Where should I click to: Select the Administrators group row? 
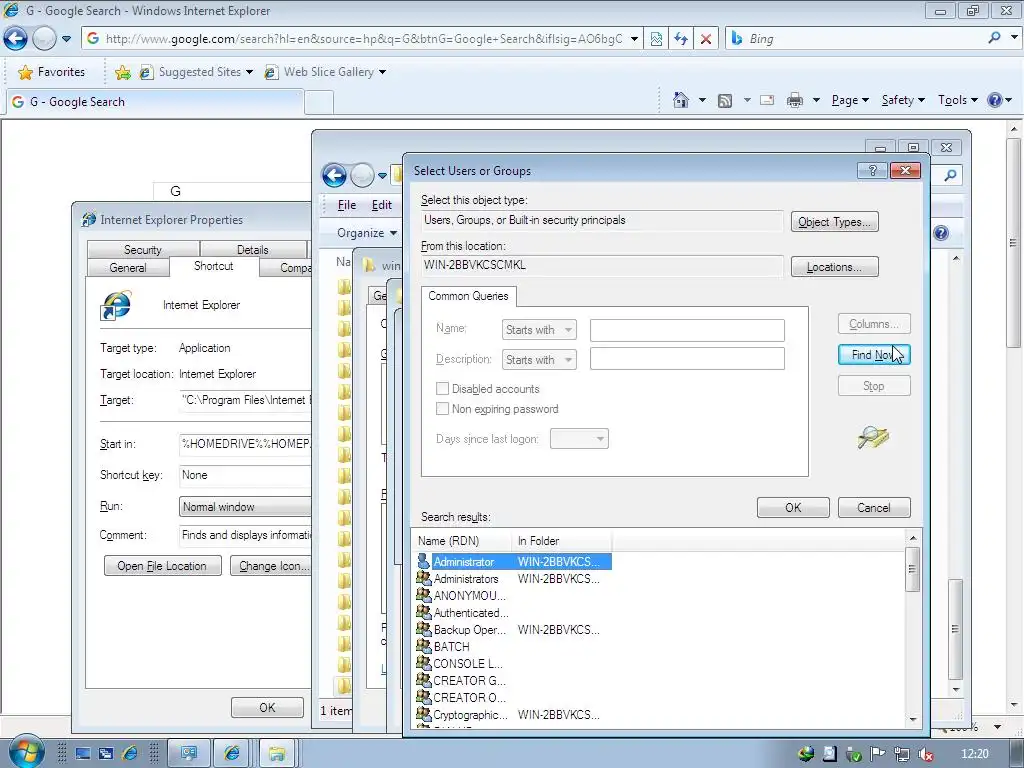(514, 579)
